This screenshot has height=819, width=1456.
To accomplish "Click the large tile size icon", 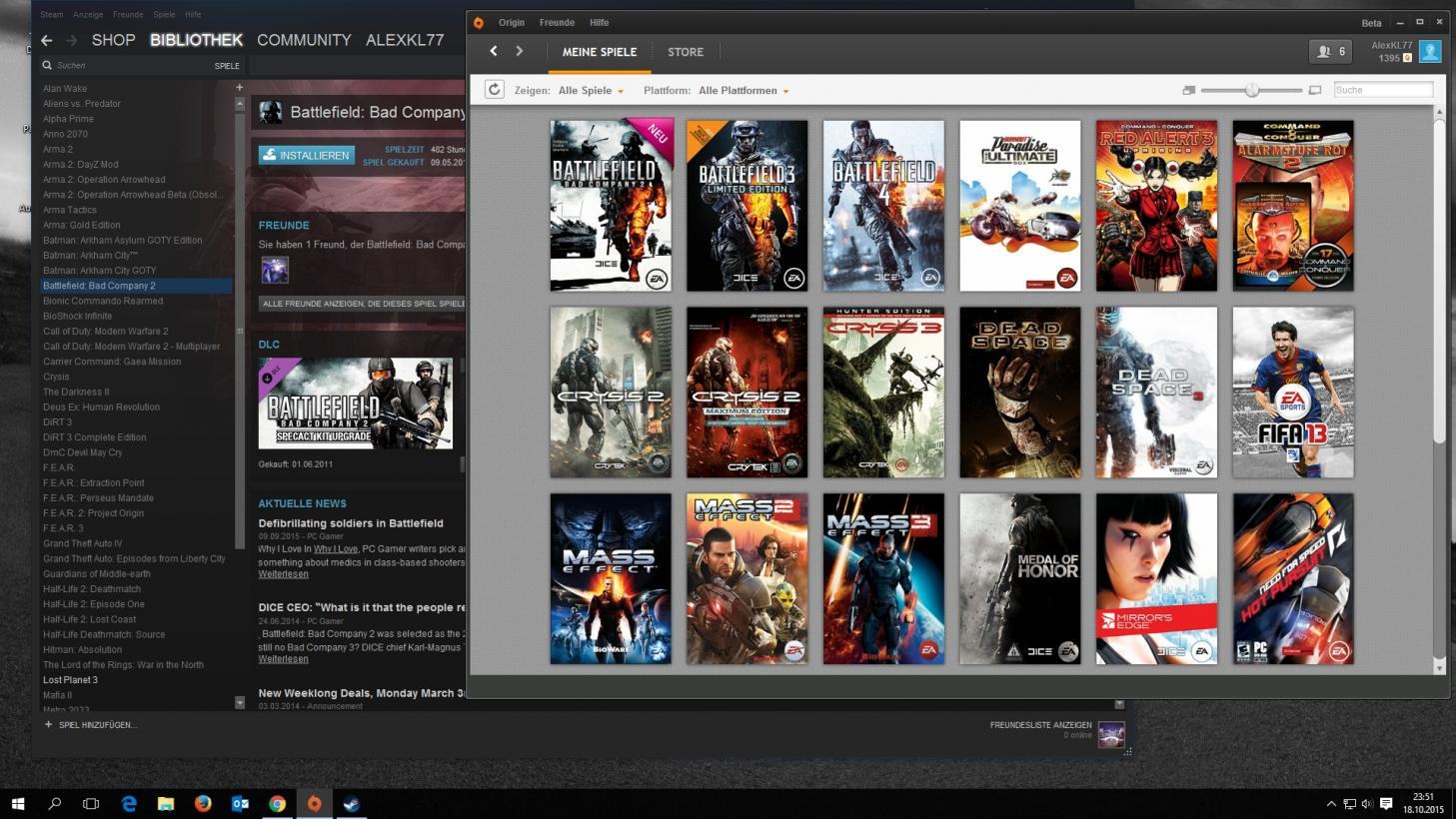I will click(1315, 90).
